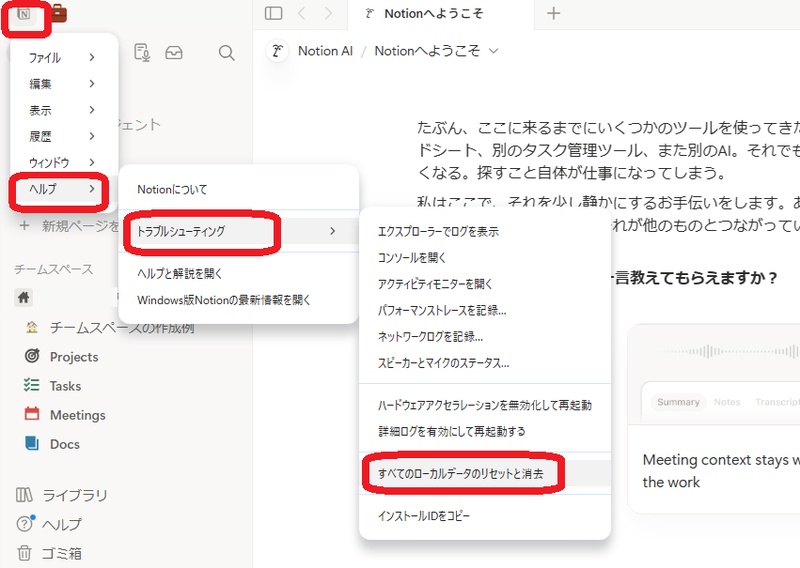The image size is (800, 568).
Task: Choose エクスプローラーでログを表示
Action: coord(485,232)
